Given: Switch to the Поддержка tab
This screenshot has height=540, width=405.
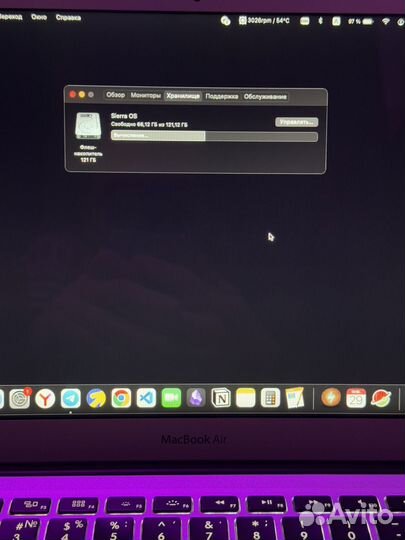Looking at the screenshot, I should (221, 96).
